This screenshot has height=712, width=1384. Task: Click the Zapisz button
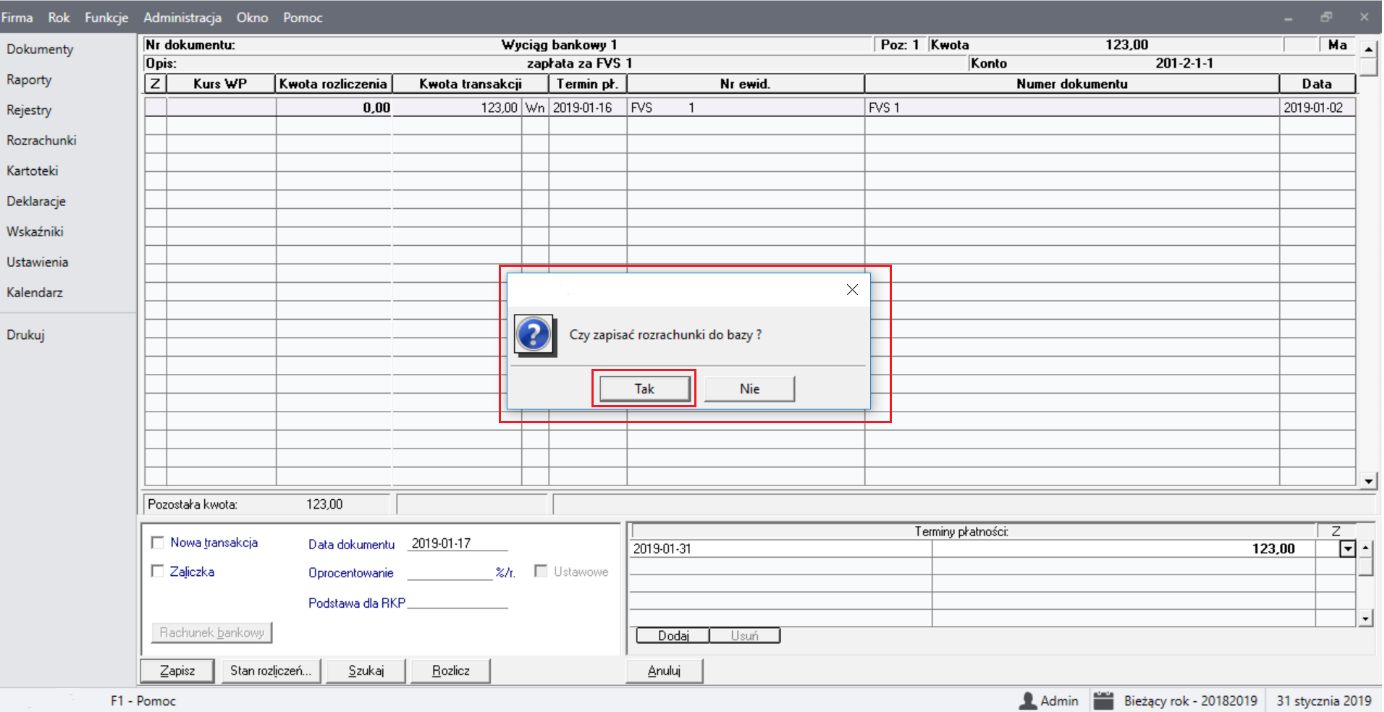179,671
